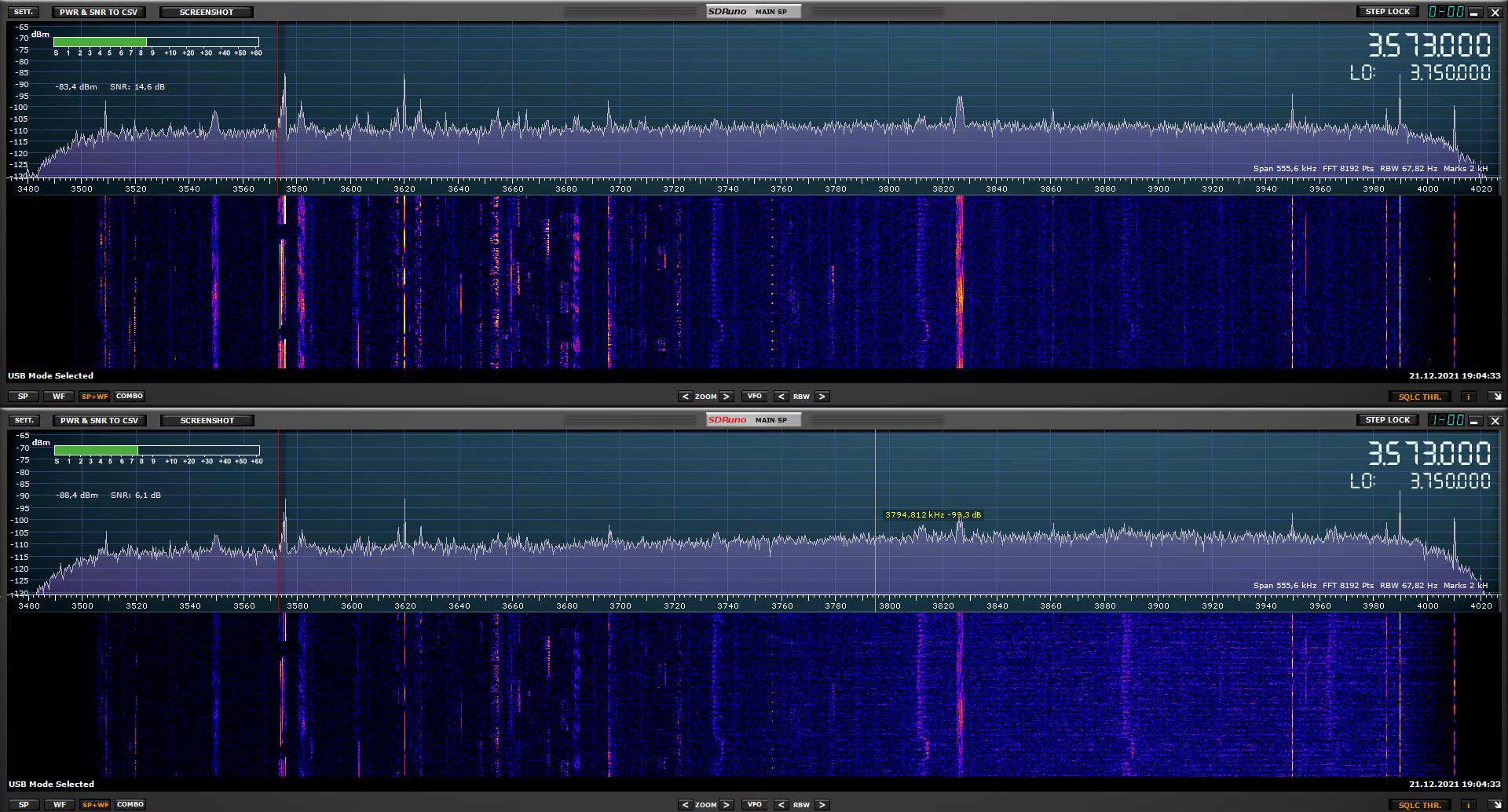Select SP+WF view in top window
1508x812 pixels.
[95, 397]
